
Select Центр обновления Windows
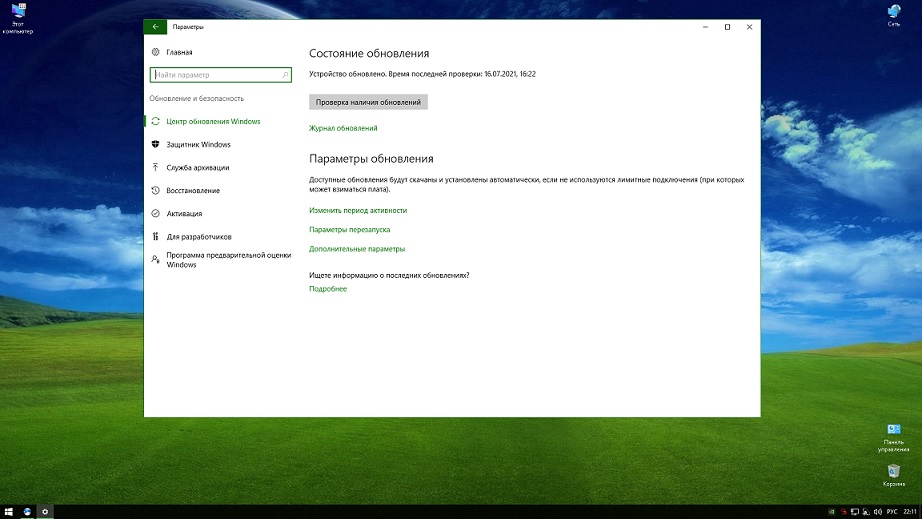click(213, 122)
